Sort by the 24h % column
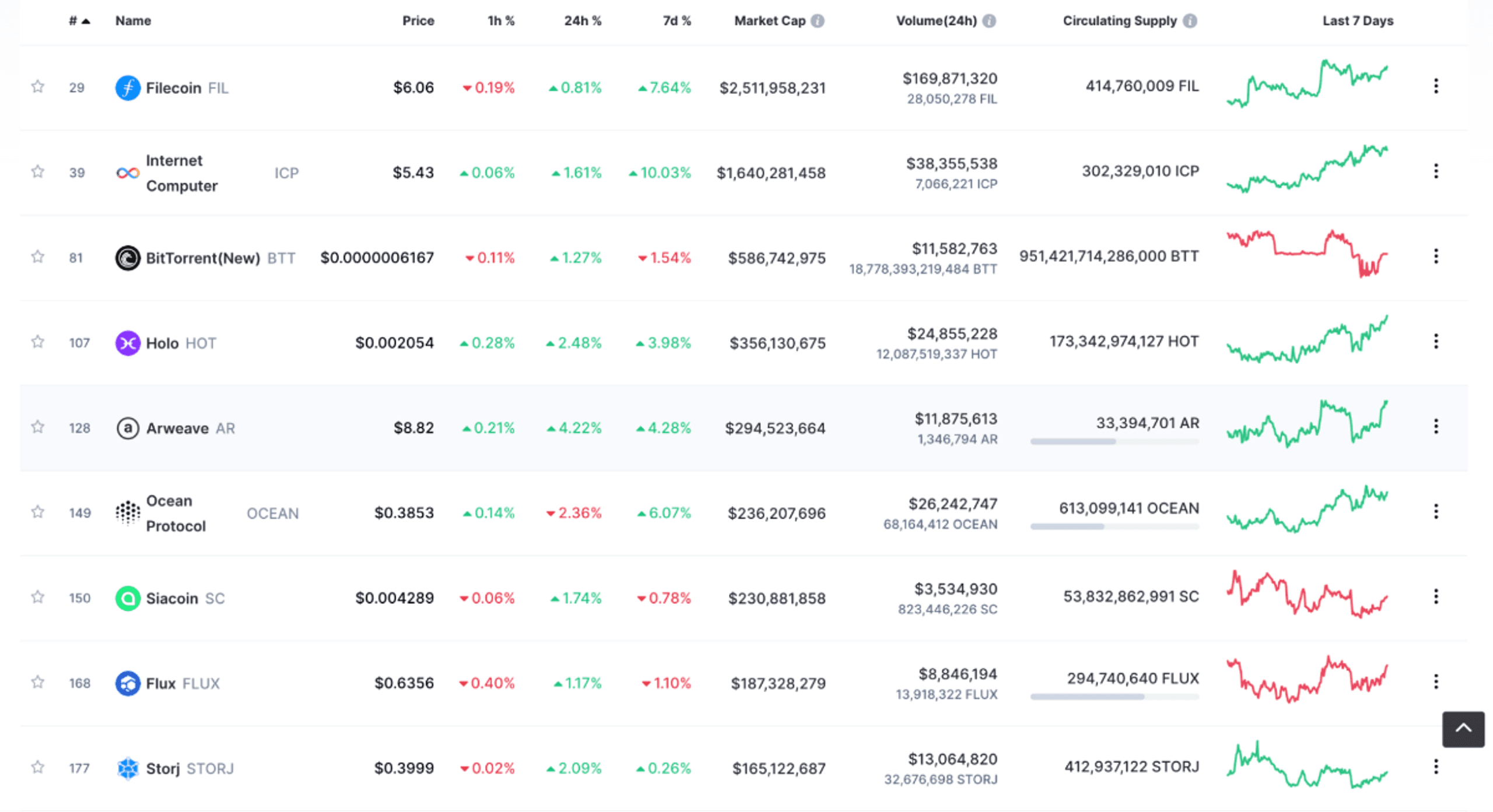Viewport: 1493px width, 812px height. [x=582, y=21]
